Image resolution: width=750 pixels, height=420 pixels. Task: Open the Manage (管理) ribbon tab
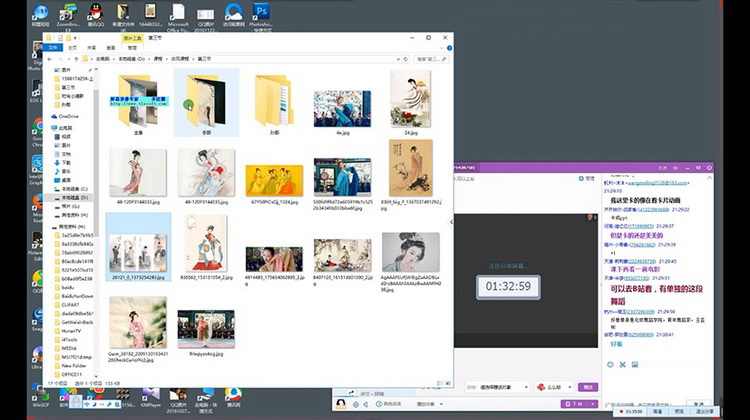(132, 48)
